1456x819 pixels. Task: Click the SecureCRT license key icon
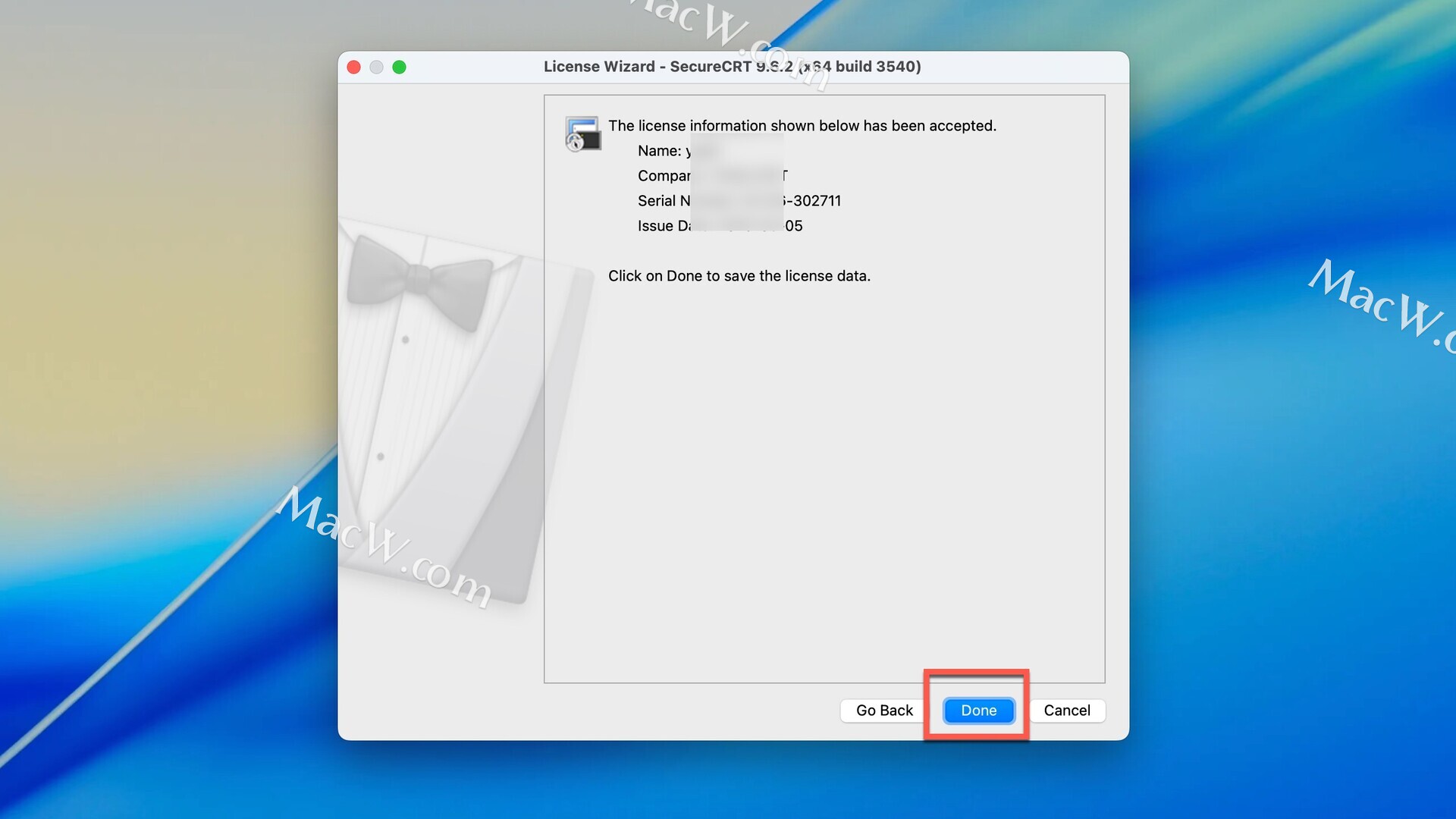click(582, 134)
